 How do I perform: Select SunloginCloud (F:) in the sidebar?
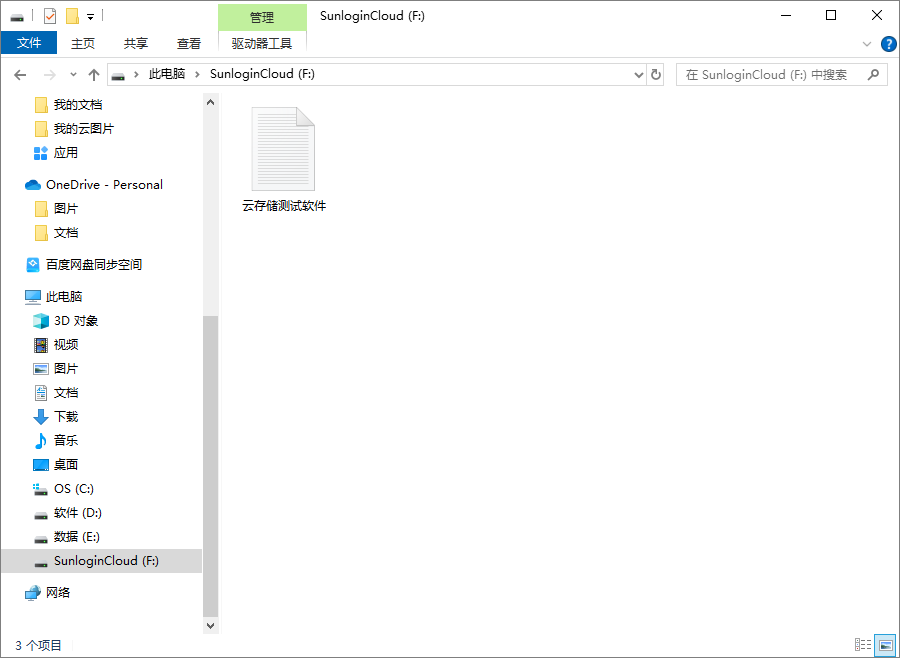click(101, 561)
